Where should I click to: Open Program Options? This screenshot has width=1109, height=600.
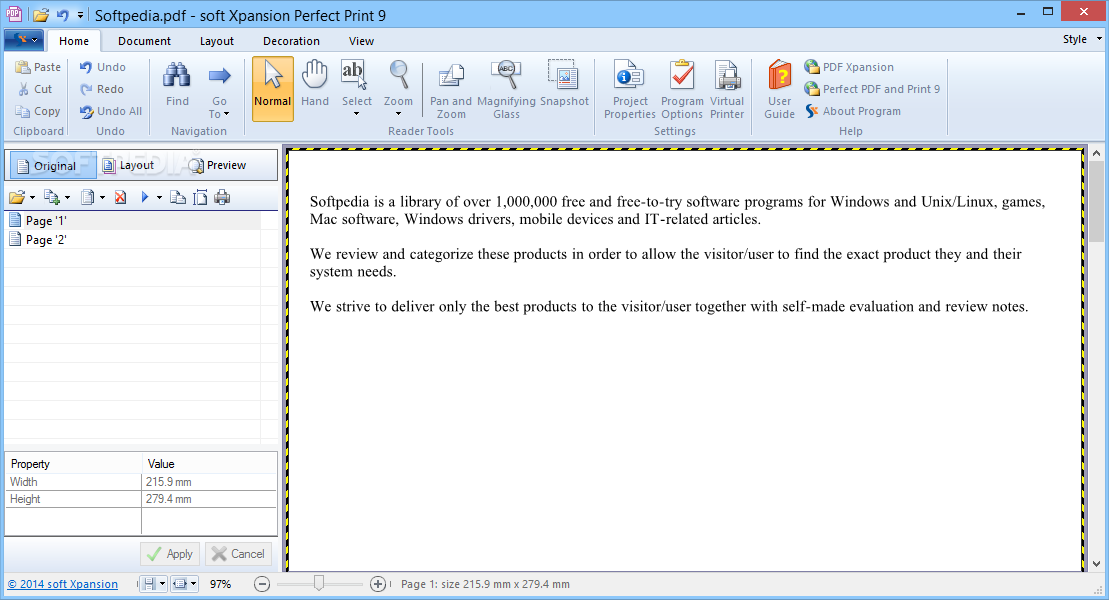[x=682, y=89]
